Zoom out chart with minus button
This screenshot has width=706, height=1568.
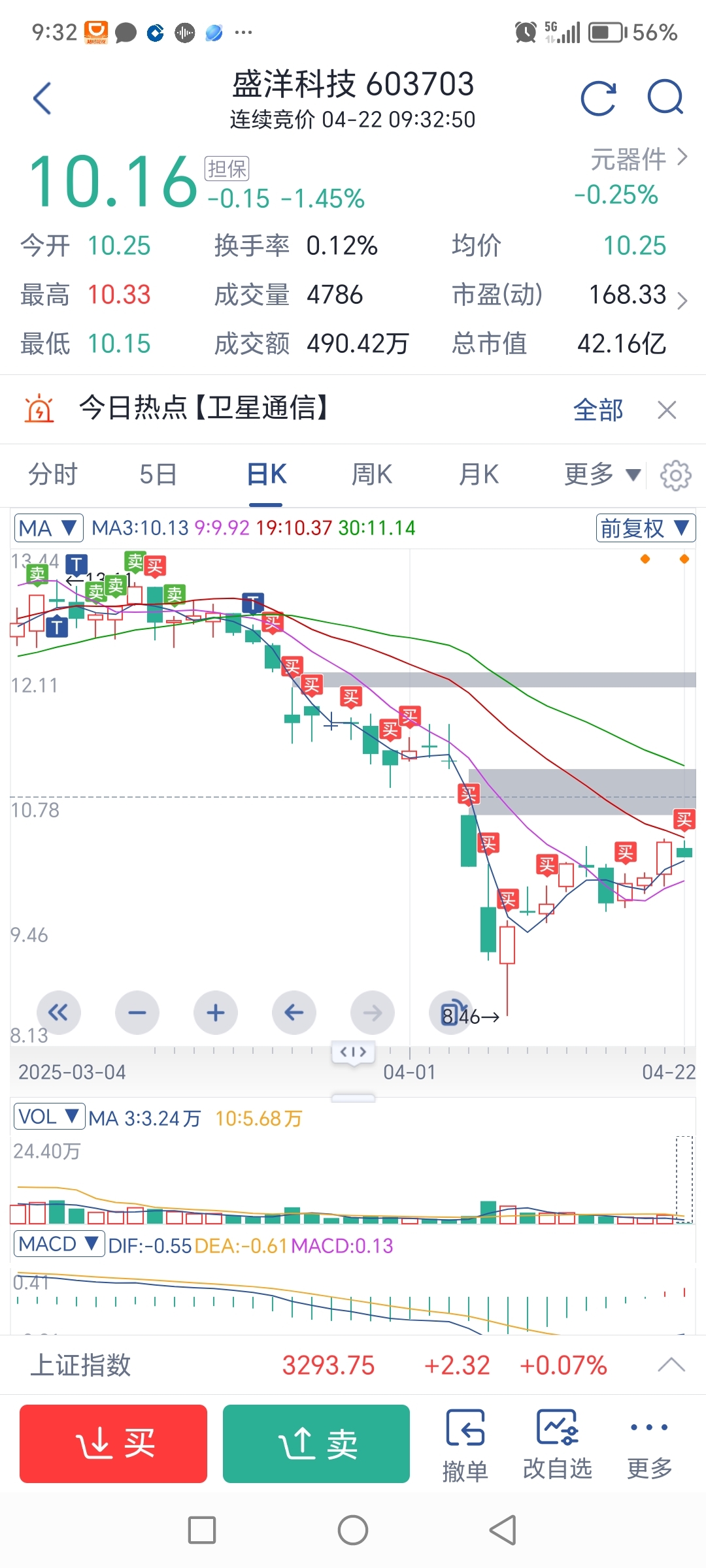(x=137, y=1013)
